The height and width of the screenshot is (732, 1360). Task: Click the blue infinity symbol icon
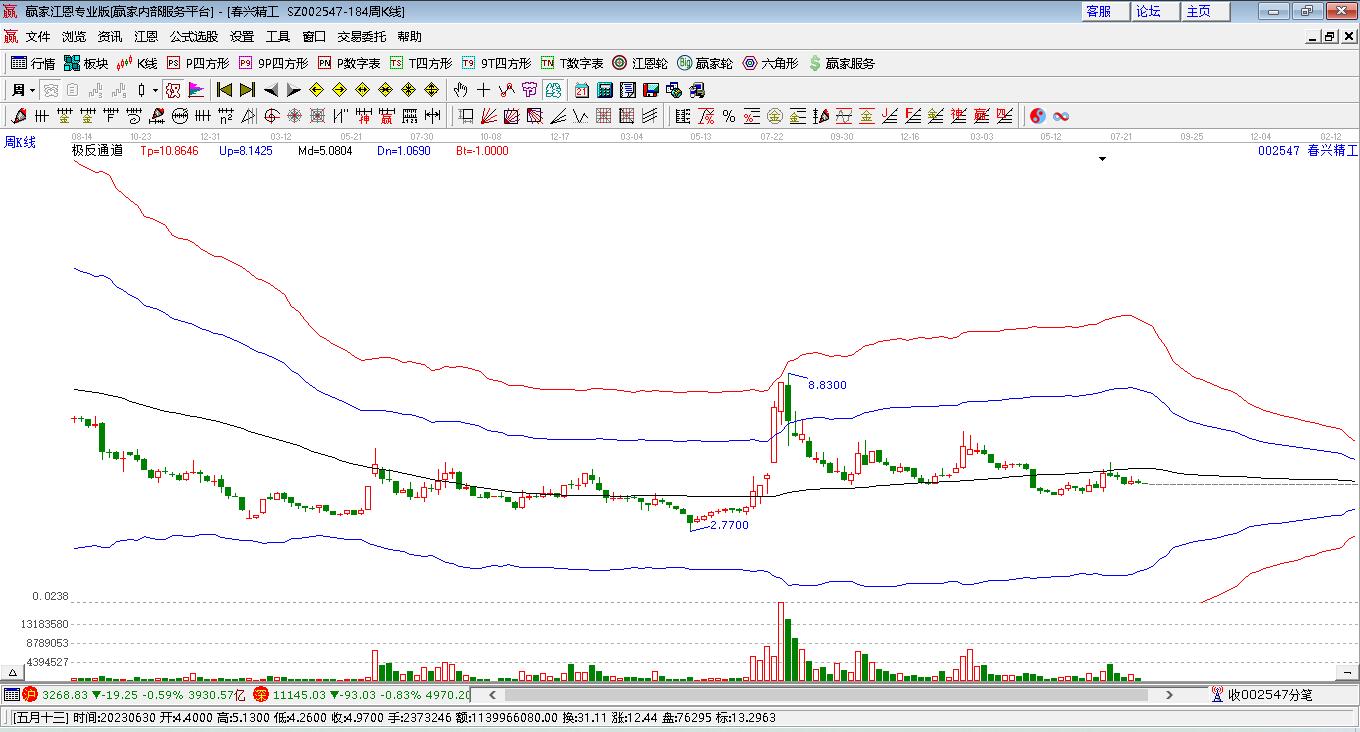click(1061, 116)
